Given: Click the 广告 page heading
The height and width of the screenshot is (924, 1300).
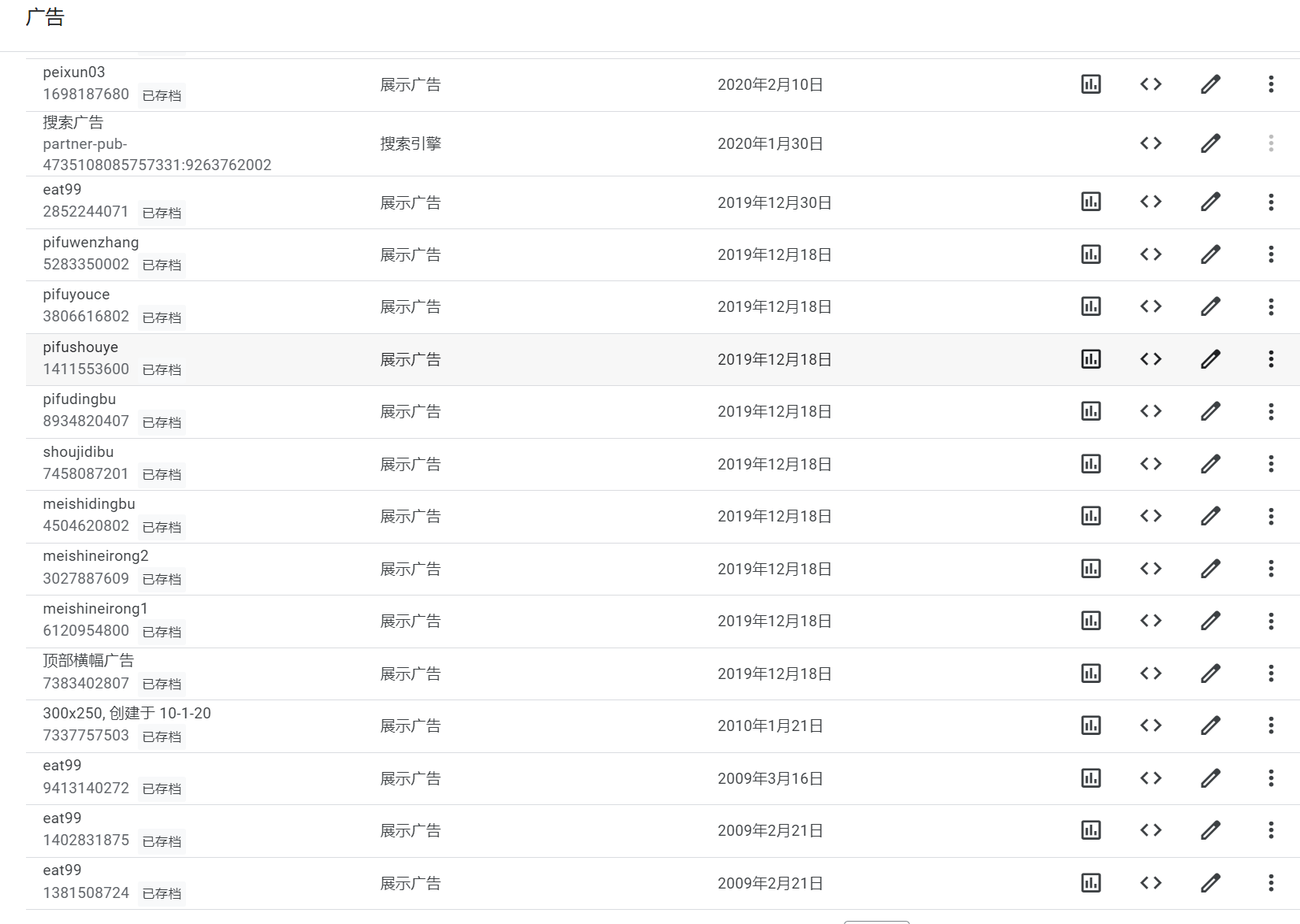Looking at the screenshot, I should click(45, 17).
